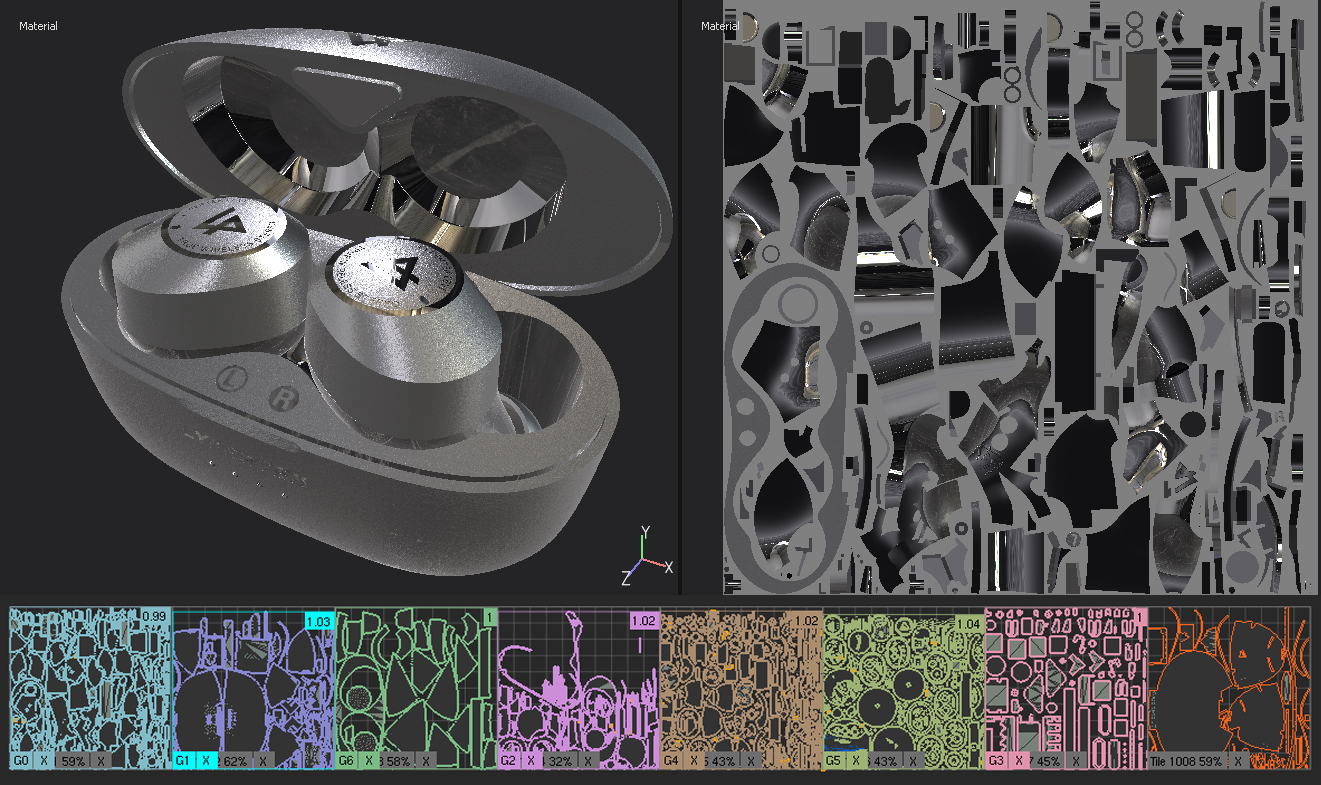Click the 1.02 density badge on G2 tile
The height and width of the screenshot is (785, 1321).
point(643,622)
